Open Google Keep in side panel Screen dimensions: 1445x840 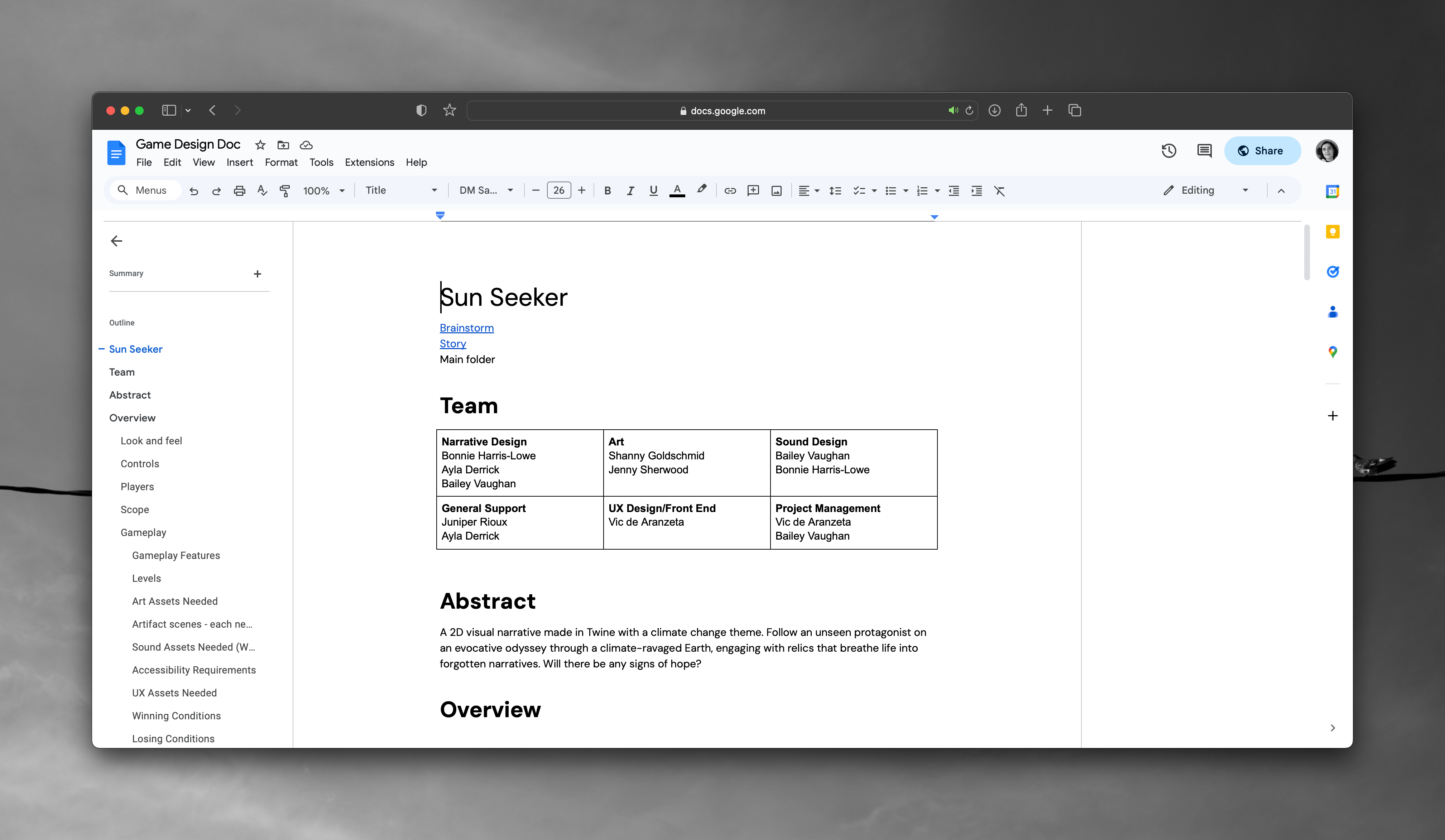coord(1332,232)
